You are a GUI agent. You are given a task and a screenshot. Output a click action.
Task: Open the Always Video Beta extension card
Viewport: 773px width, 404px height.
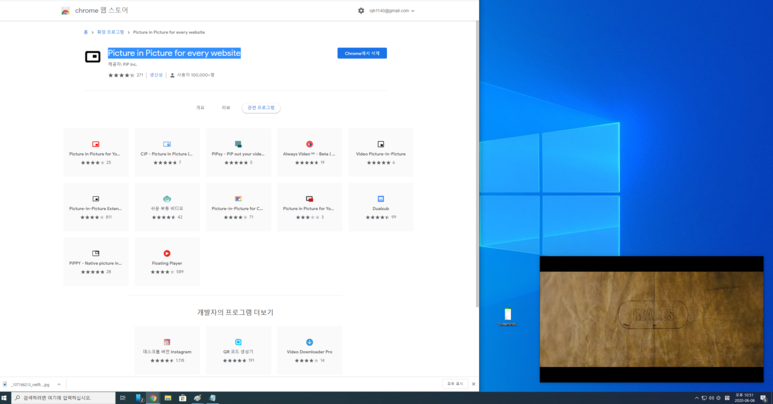[x=309, y=152]
